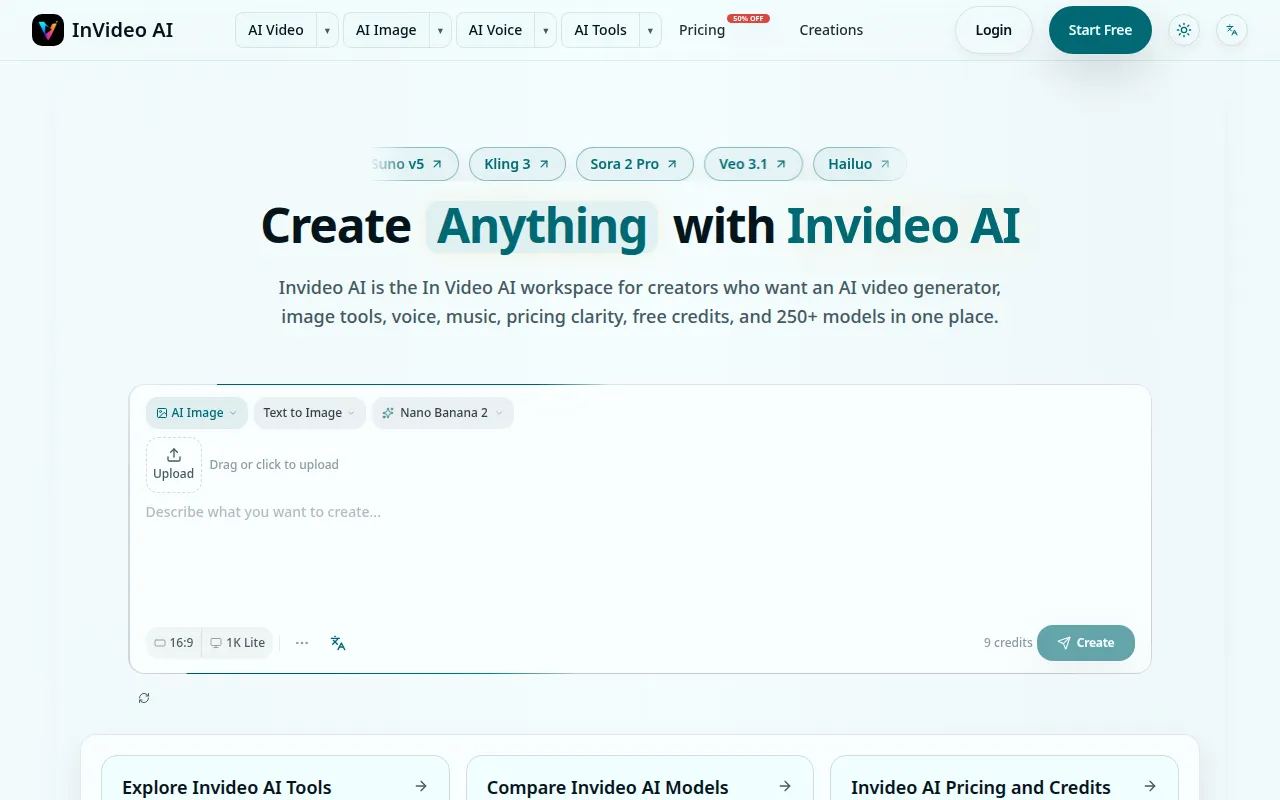The width and height of the screenshot is (1280, 800).
Task: Click the Start Free button
Action: pos(1100,30)
